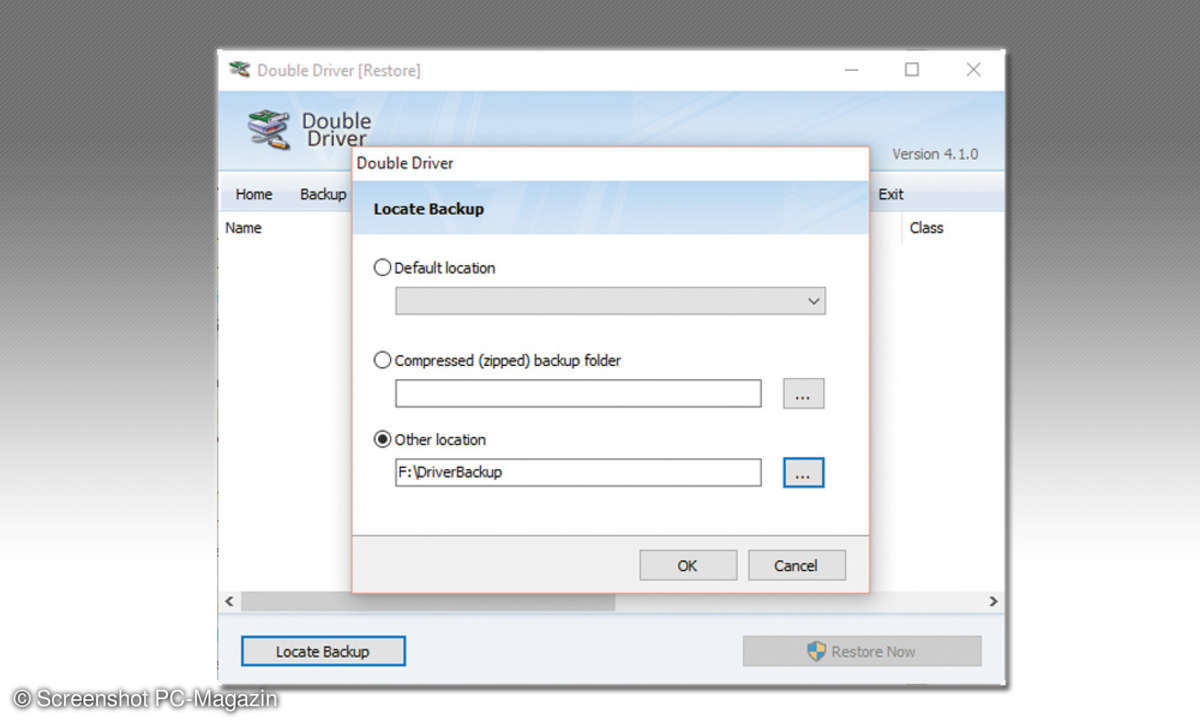Close the Double Driver window

[x=973, y=69]
